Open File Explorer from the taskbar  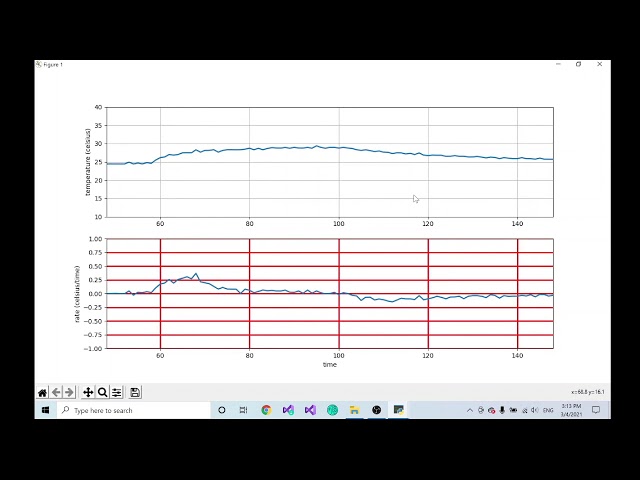(354, 410)
